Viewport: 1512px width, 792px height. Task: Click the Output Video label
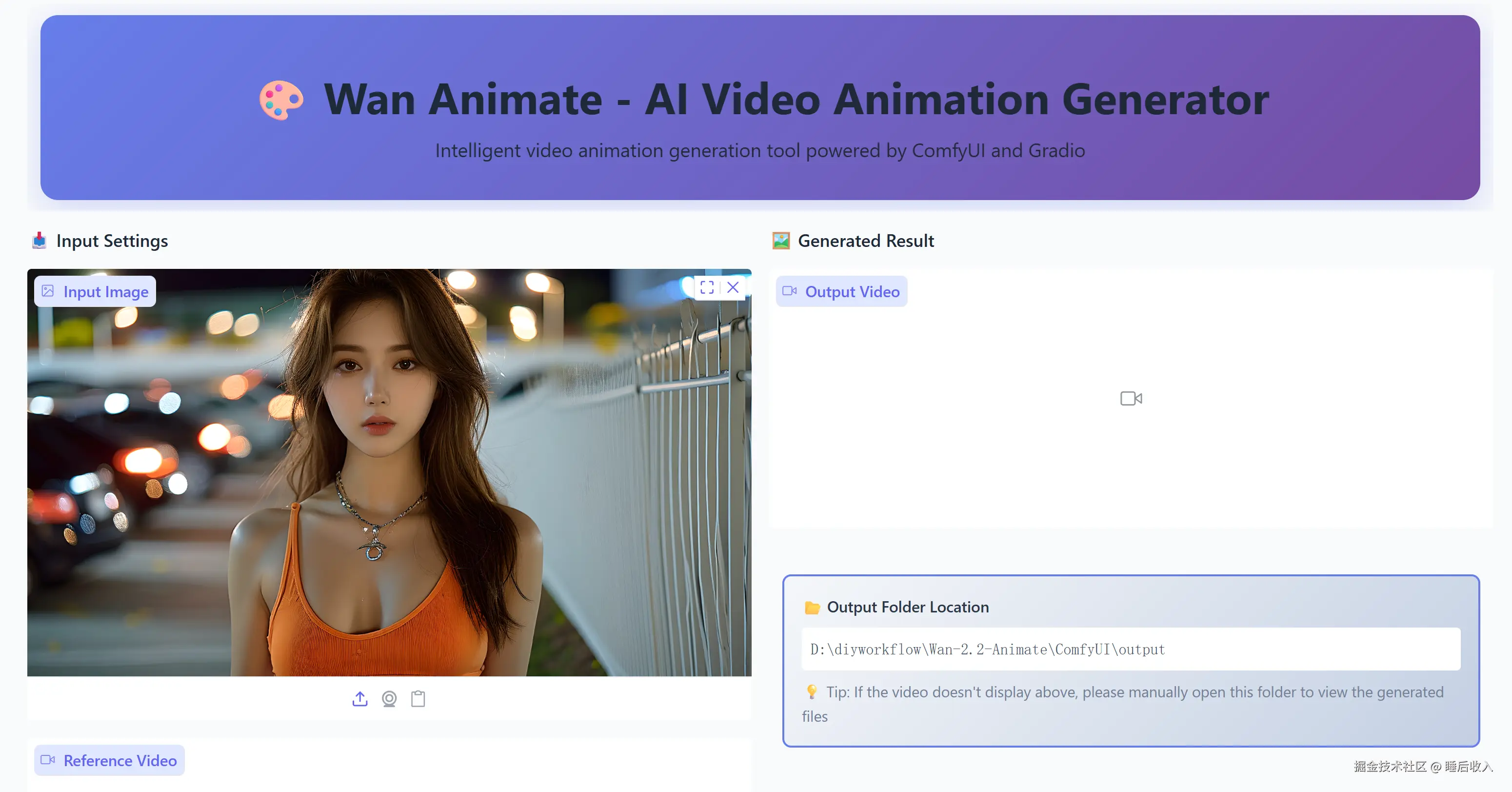click(x=842, y=292)
